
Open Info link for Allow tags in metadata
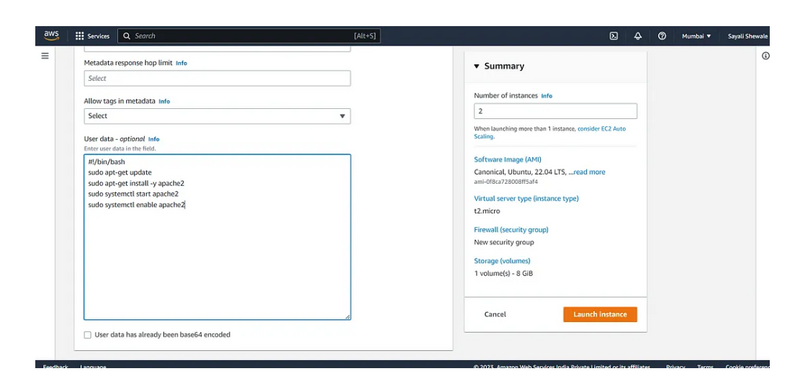click(164, 102)
